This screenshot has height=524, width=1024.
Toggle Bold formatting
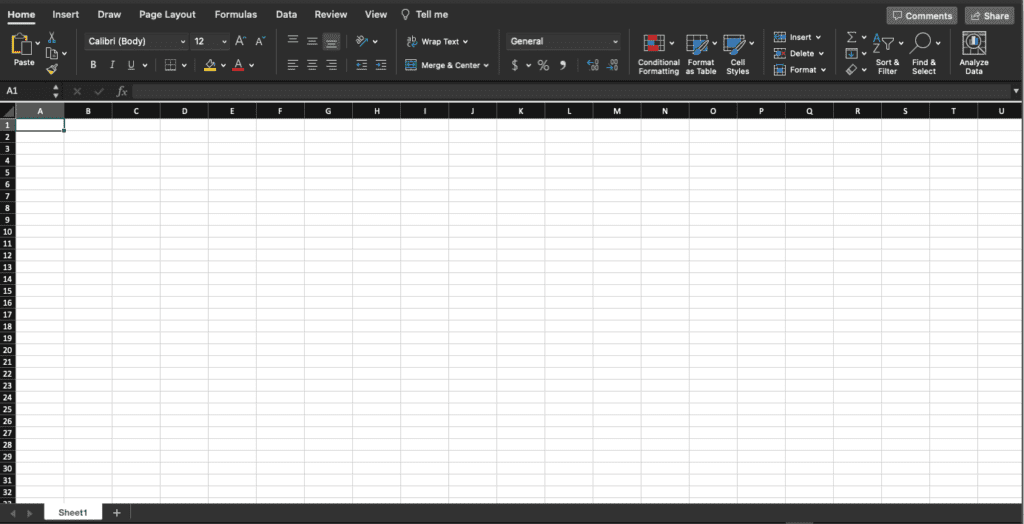(x=93, y=65)
